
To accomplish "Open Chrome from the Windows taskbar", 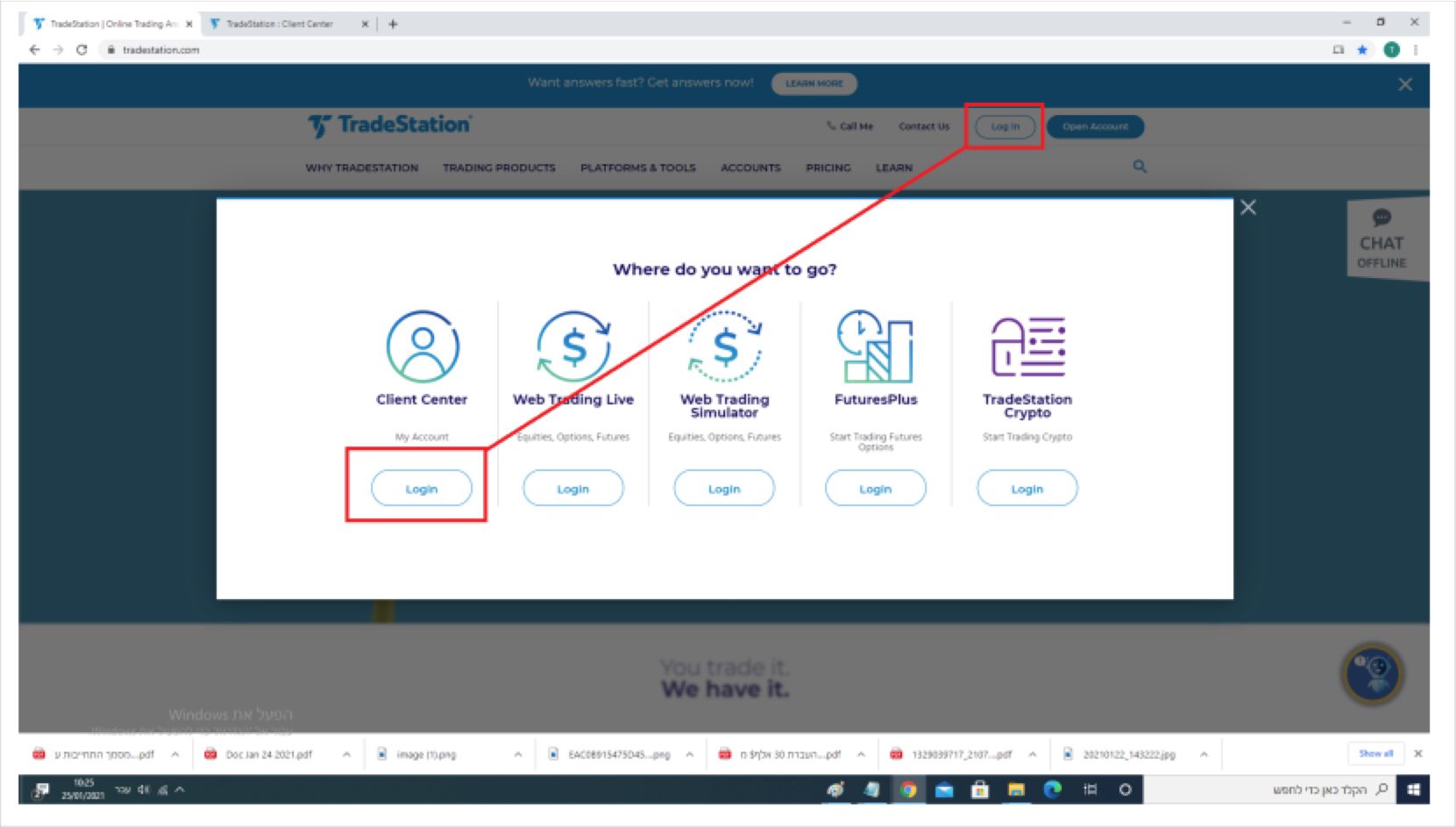I will (908, 790).
